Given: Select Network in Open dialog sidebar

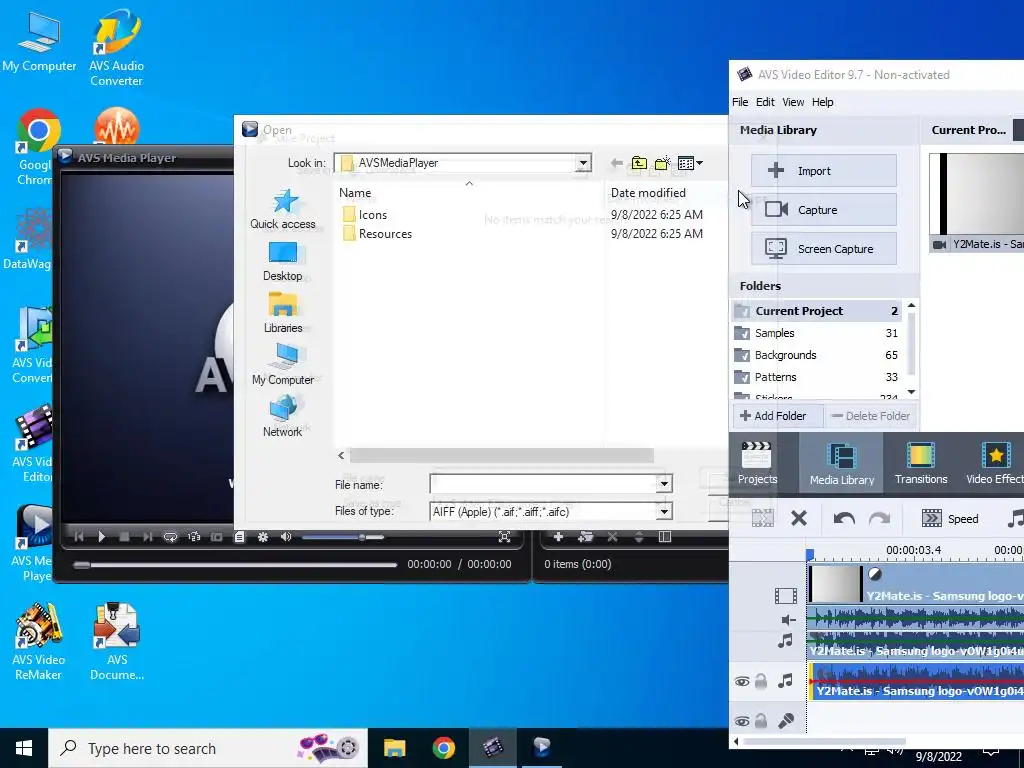Looking at the screenshot, I should pyautogui.click(x=283, y=417).
